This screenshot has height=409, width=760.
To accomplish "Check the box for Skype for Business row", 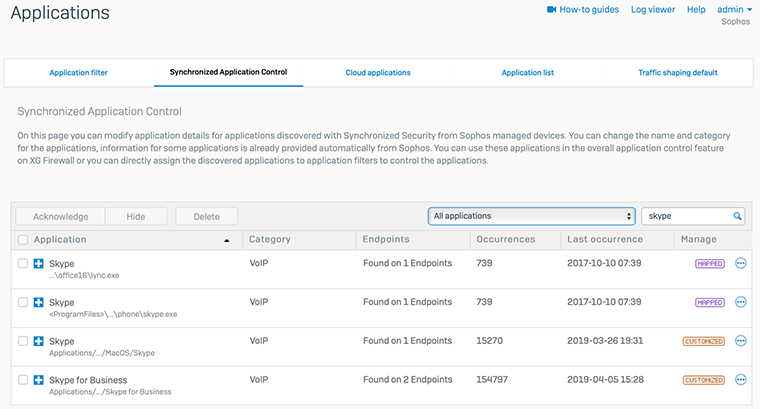I will tap(23, 379).
